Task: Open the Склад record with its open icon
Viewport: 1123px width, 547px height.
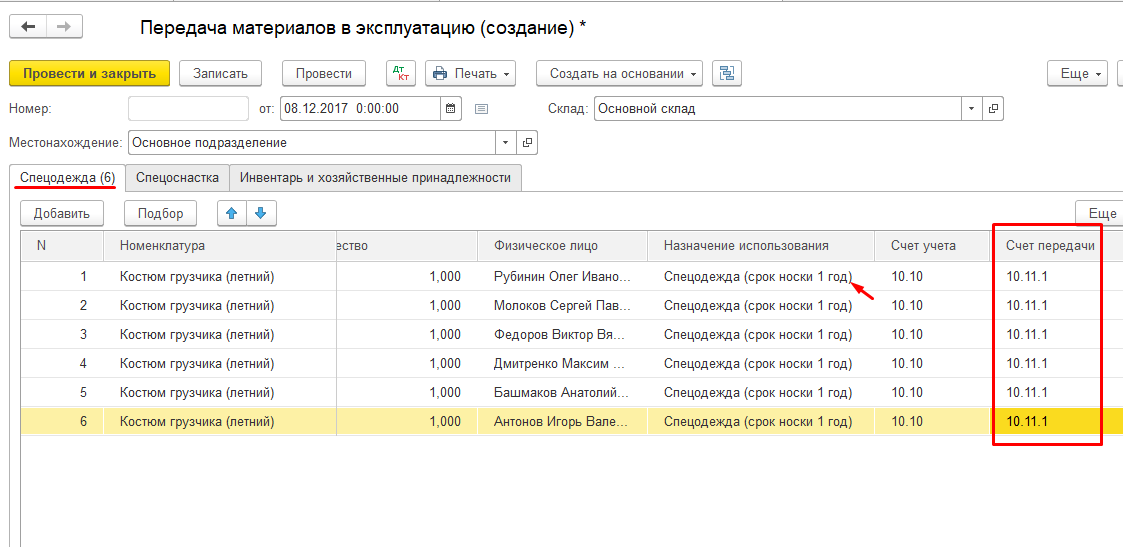Action: pos(993,109)
